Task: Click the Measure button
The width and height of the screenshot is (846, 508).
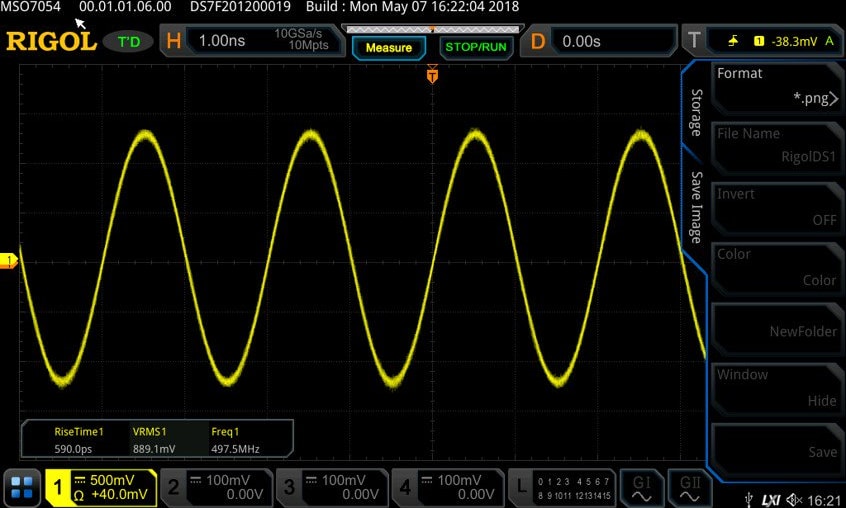Action: (388, 47)
